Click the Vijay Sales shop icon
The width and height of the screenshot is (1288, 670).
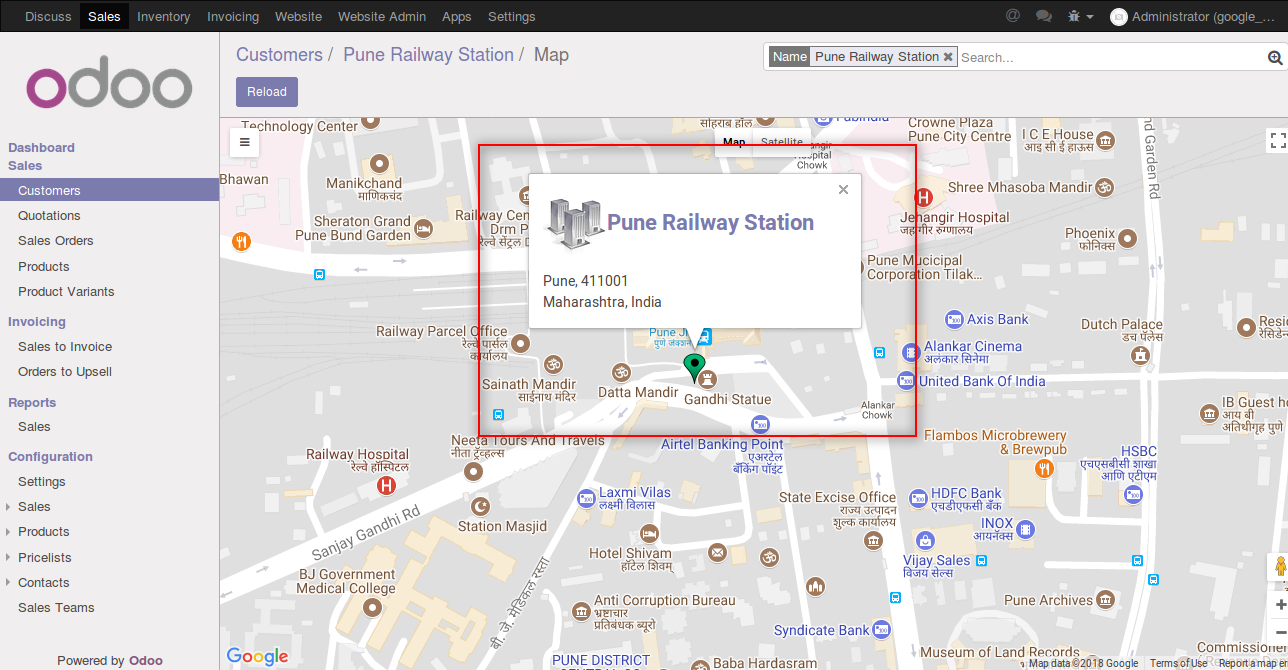pos(925,540)
